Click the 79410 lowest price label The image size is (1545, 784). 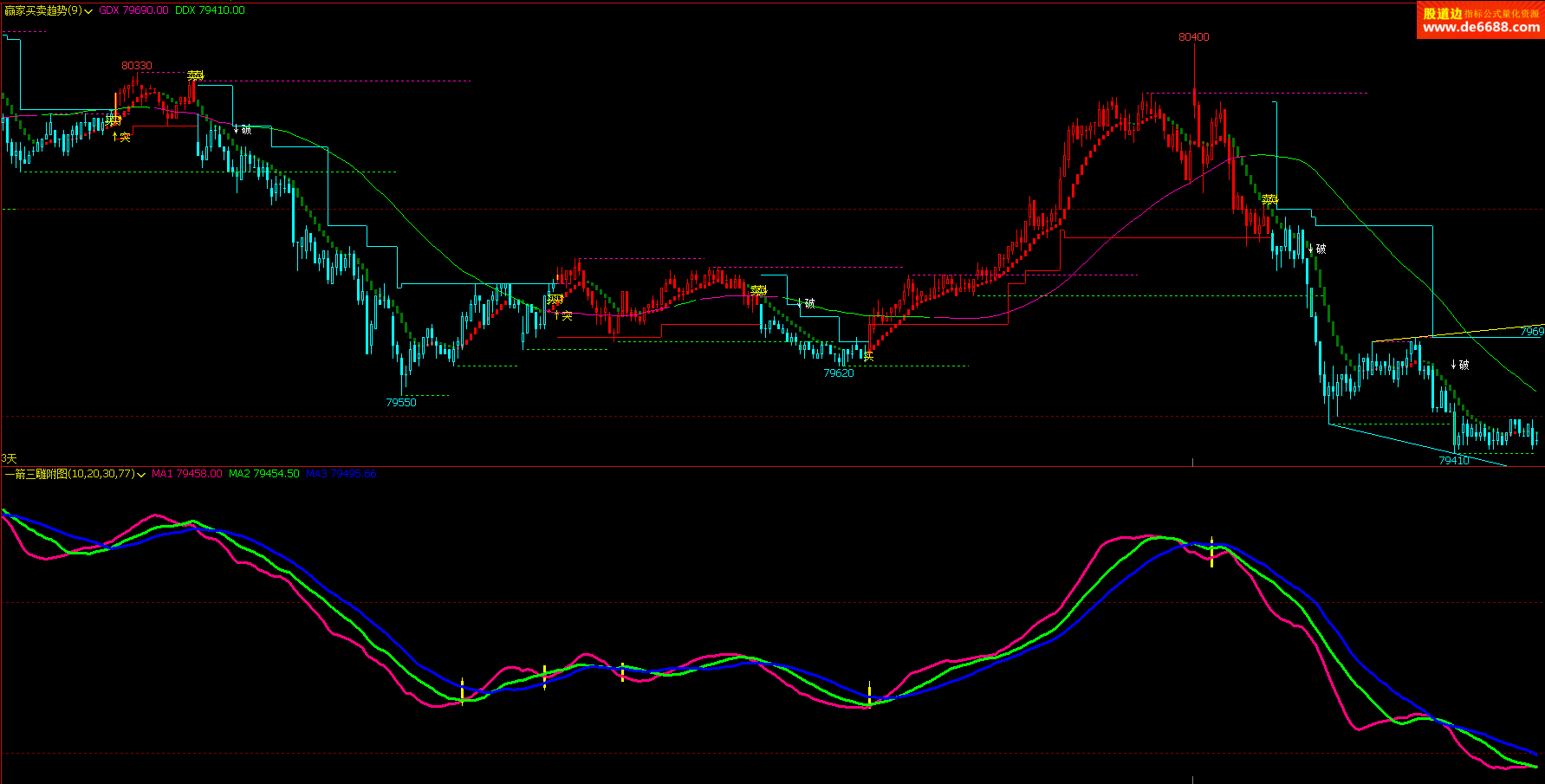click(x=1453, y=461)
